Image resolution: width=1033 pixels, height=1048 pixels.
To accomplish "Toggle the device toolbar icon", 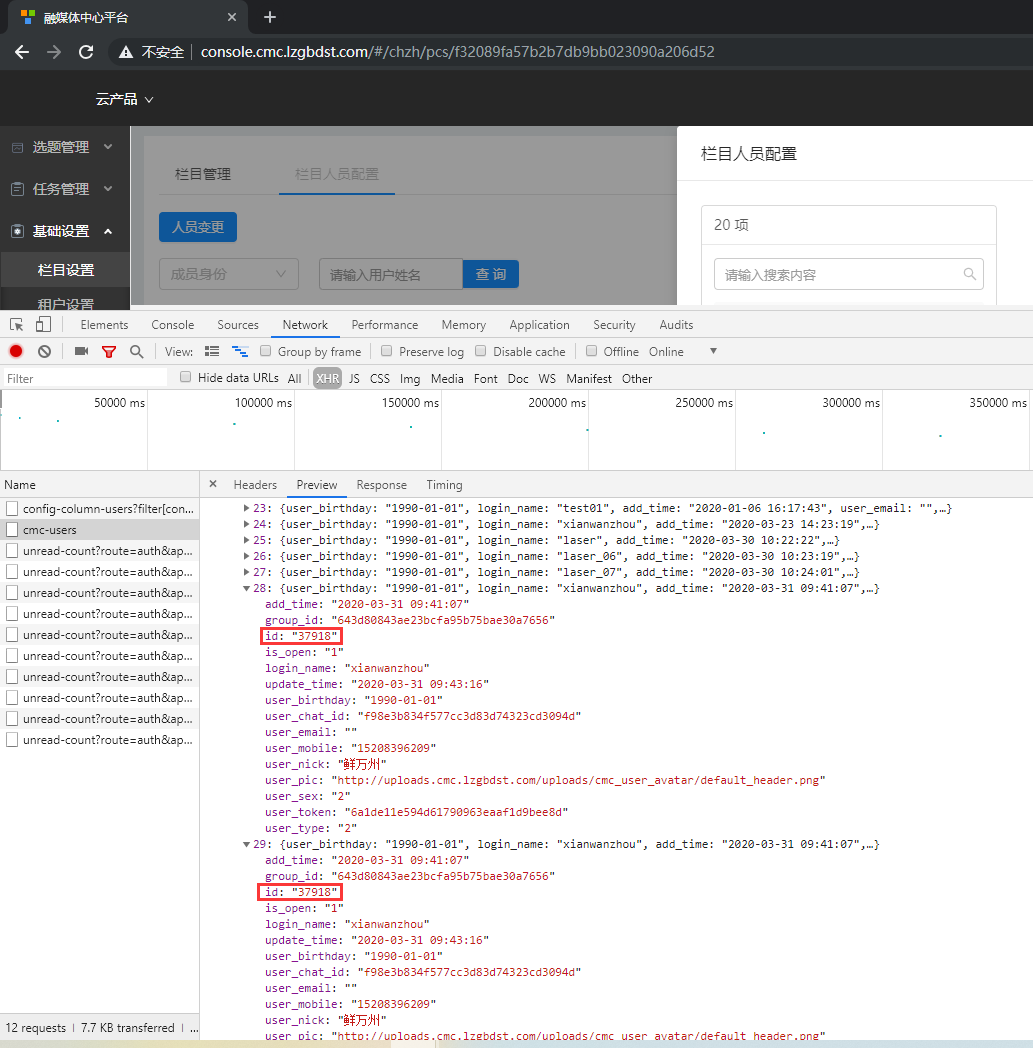I will 43,325.
